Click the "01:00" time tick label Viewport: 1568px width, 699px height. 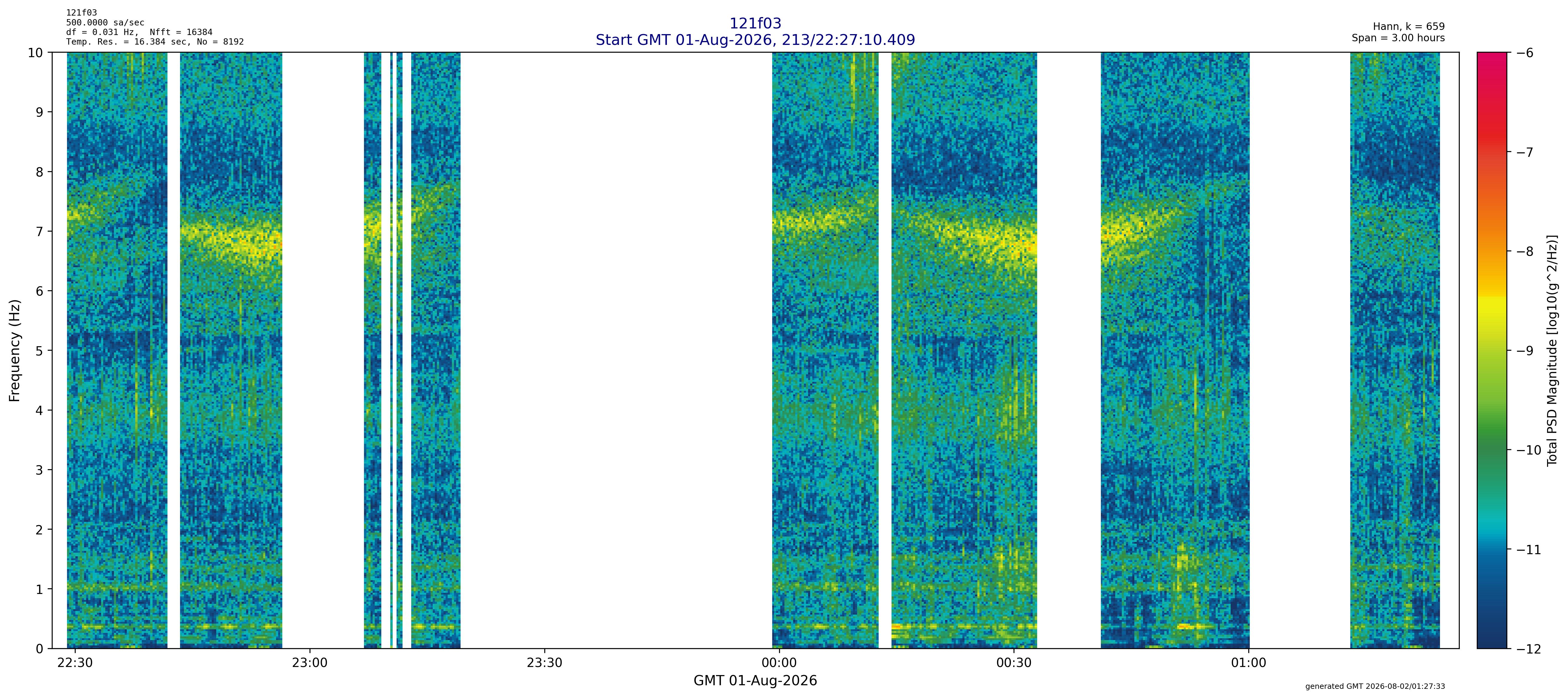click(x=1249, y=663)
